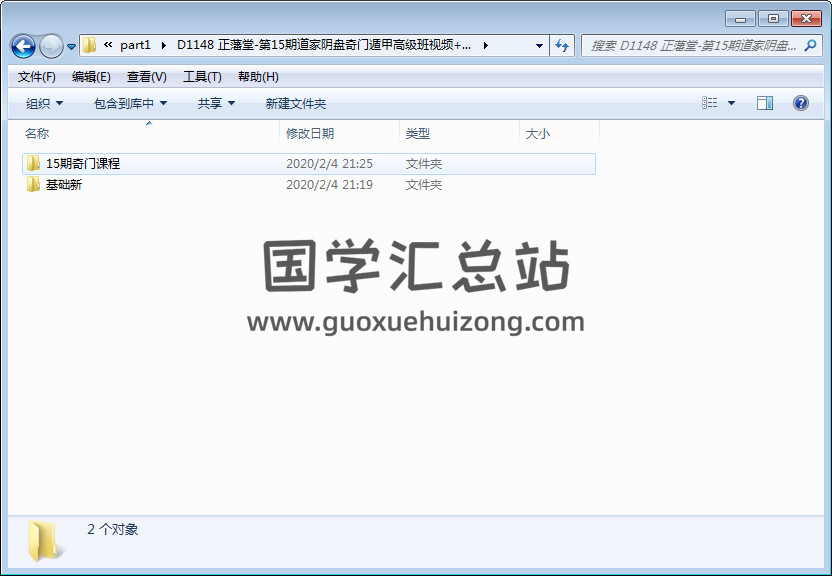Refresh the current folder view
The width and height of the screenshot is (832, 576).
click(x=562, y=46)
